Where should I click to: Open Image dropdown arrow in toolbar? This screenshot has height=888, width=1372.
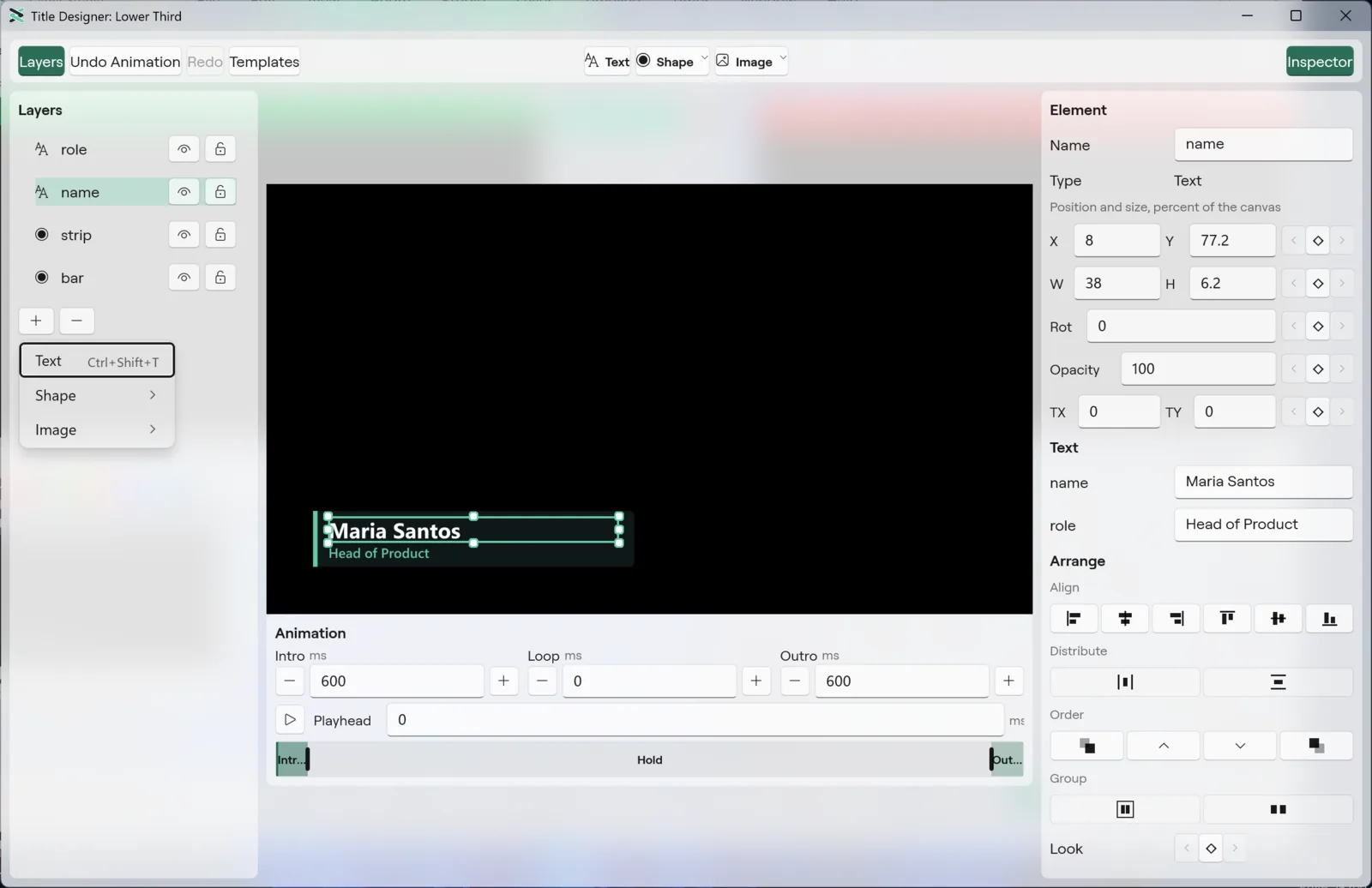782,59
